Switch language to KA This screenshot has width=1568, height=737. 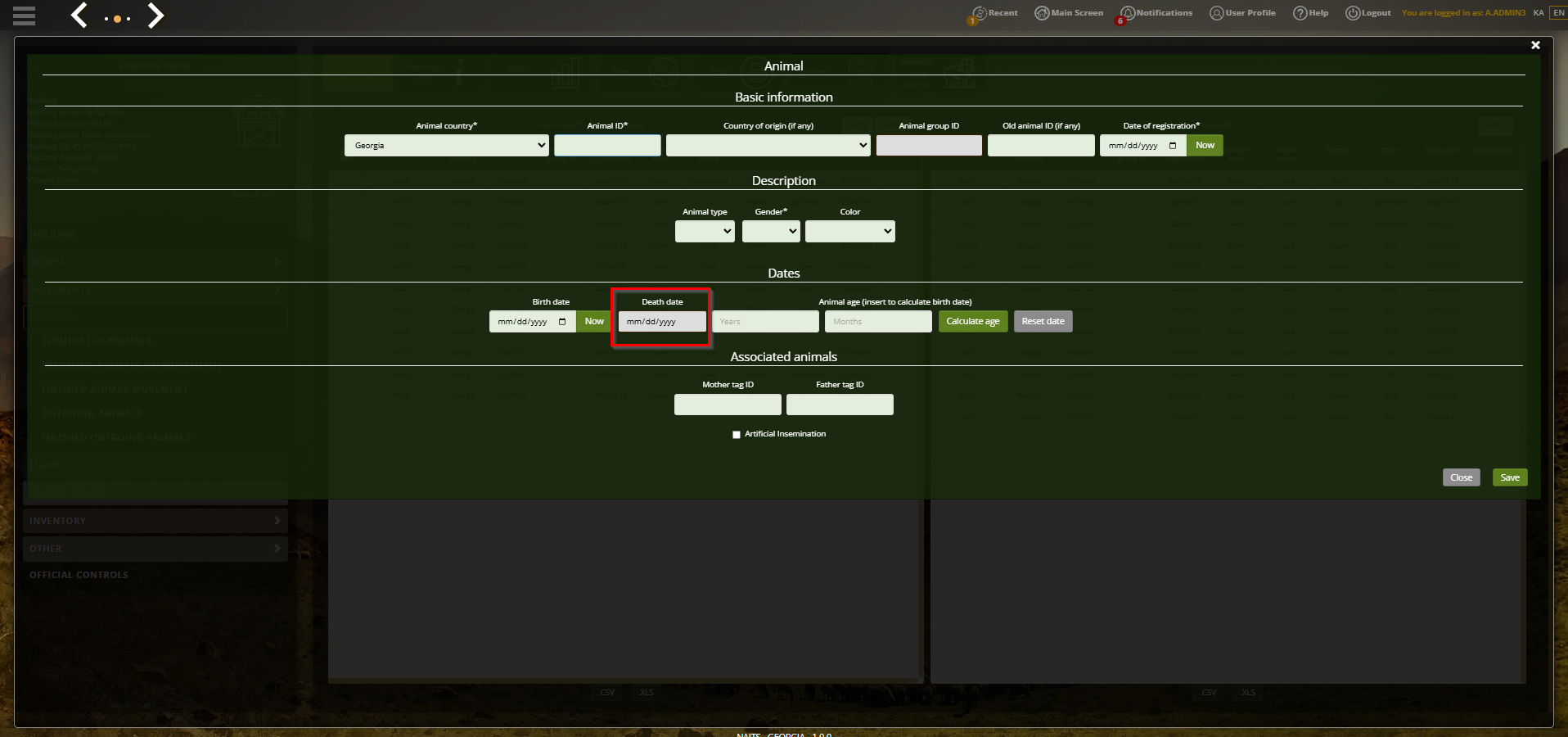[1539, 13]
